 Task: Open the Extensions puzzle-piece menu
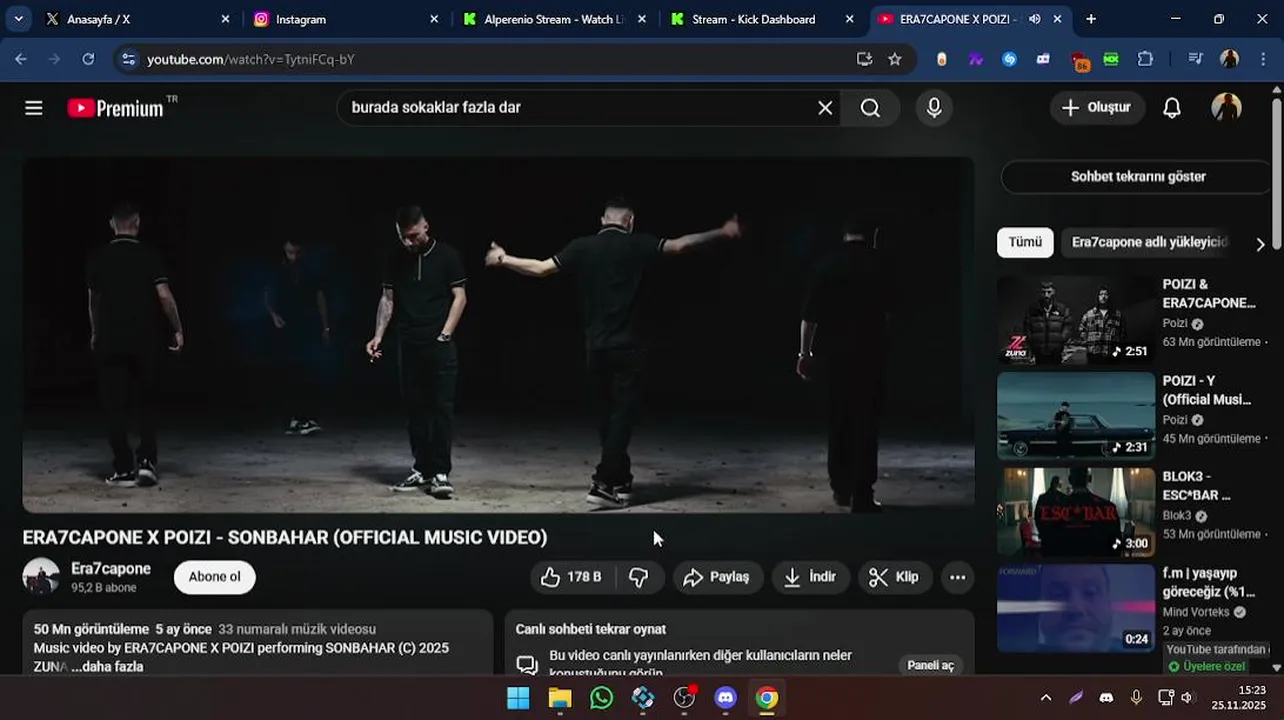click(x=1145, y=60)
